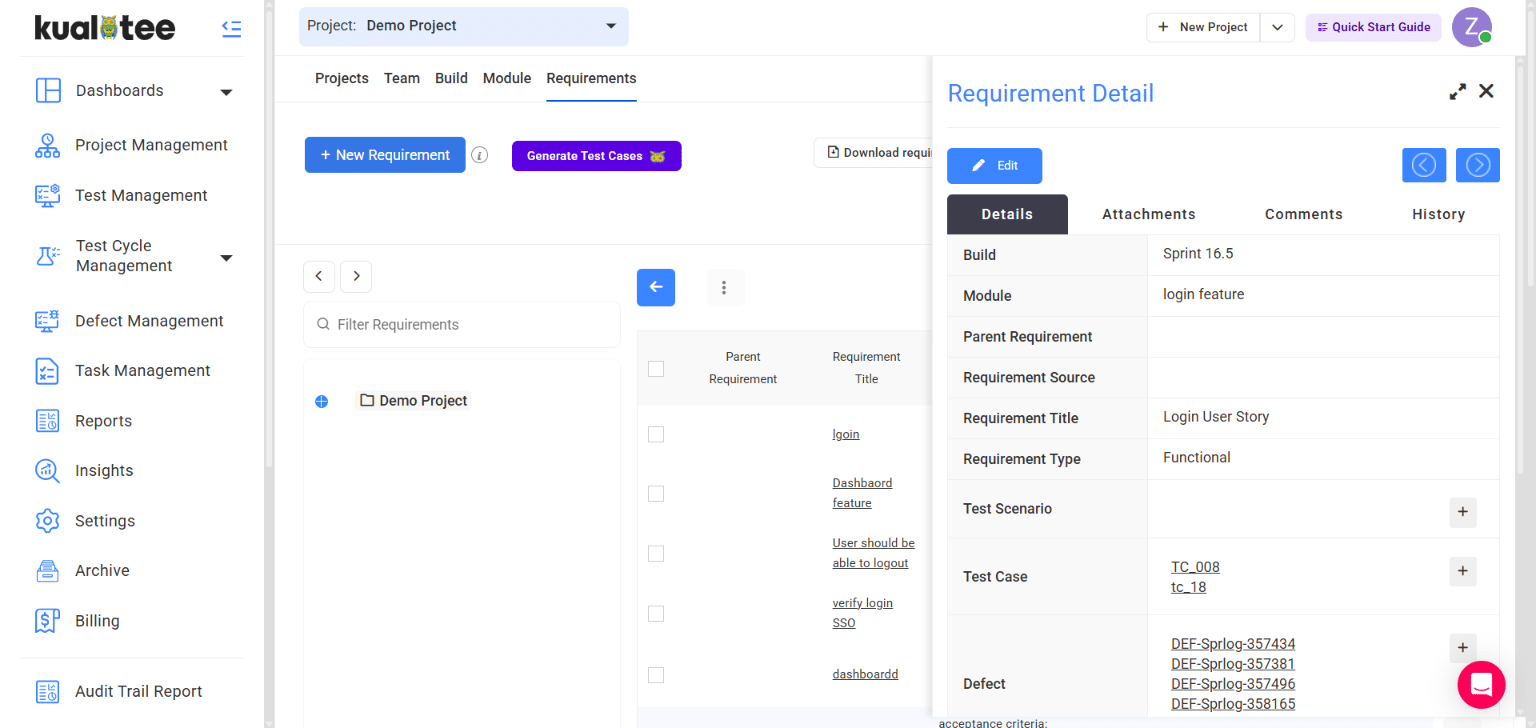Viewport: 1536px width, 728px height.
Task: Expand the Demo Project tree node
Action: coord(321,401)
